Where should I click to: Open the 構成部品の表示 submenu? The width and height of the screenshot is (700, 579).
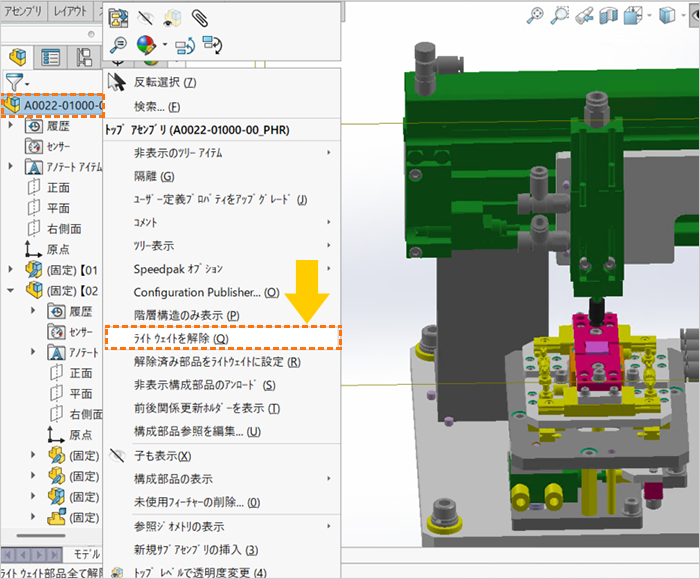[x=222, y=479]
